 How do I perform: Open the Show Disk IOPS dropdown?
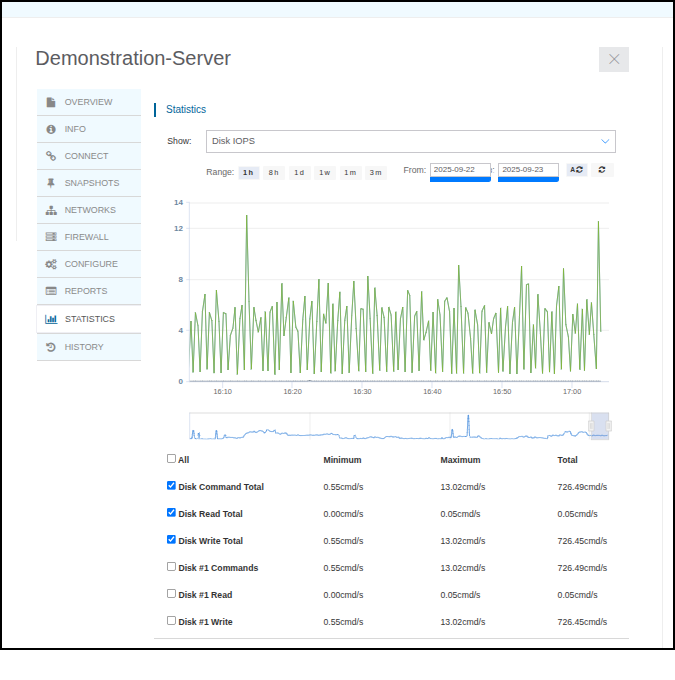410,141
